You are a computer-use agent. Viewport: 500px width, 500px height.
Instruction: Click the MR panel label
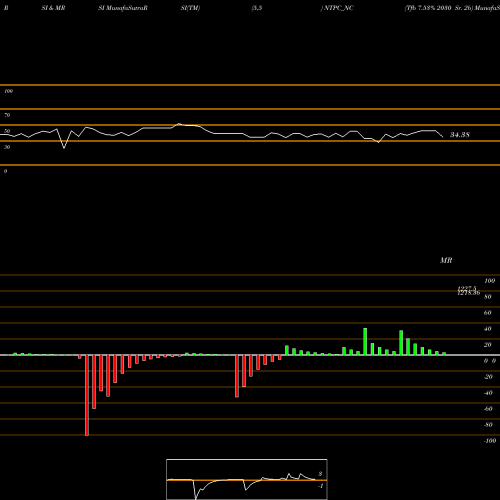coord(446,260)
